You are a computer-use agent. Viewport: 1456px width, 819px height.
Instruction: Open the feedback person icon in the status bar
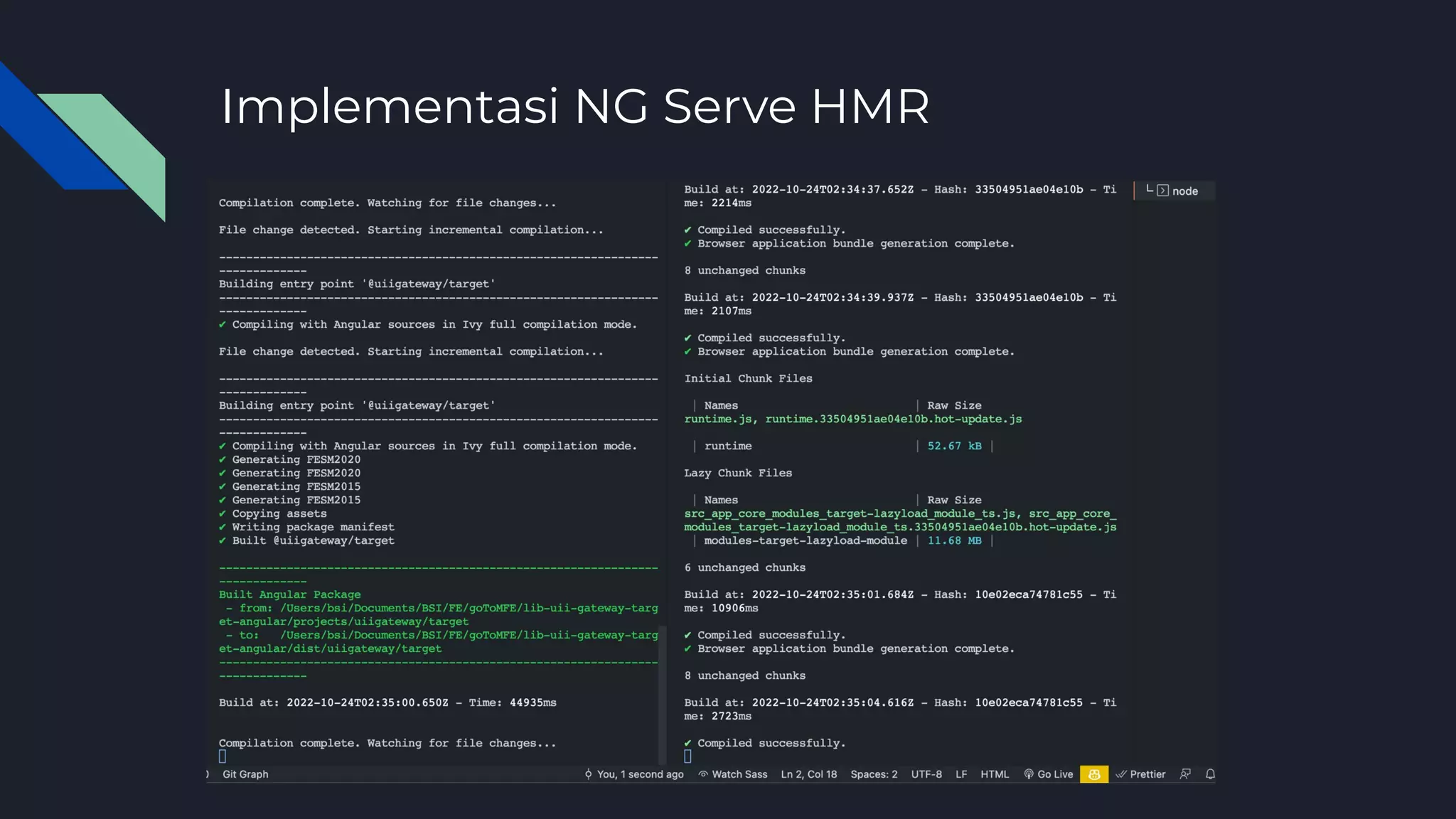[x=1185, y=774]
